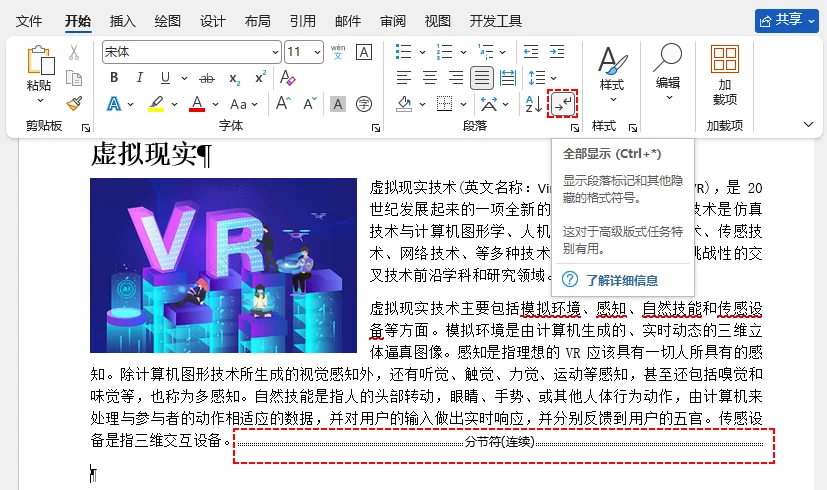Toggle Strikethrough formatting
Viewport: 827px width, 490px height.
coord(207,79)
